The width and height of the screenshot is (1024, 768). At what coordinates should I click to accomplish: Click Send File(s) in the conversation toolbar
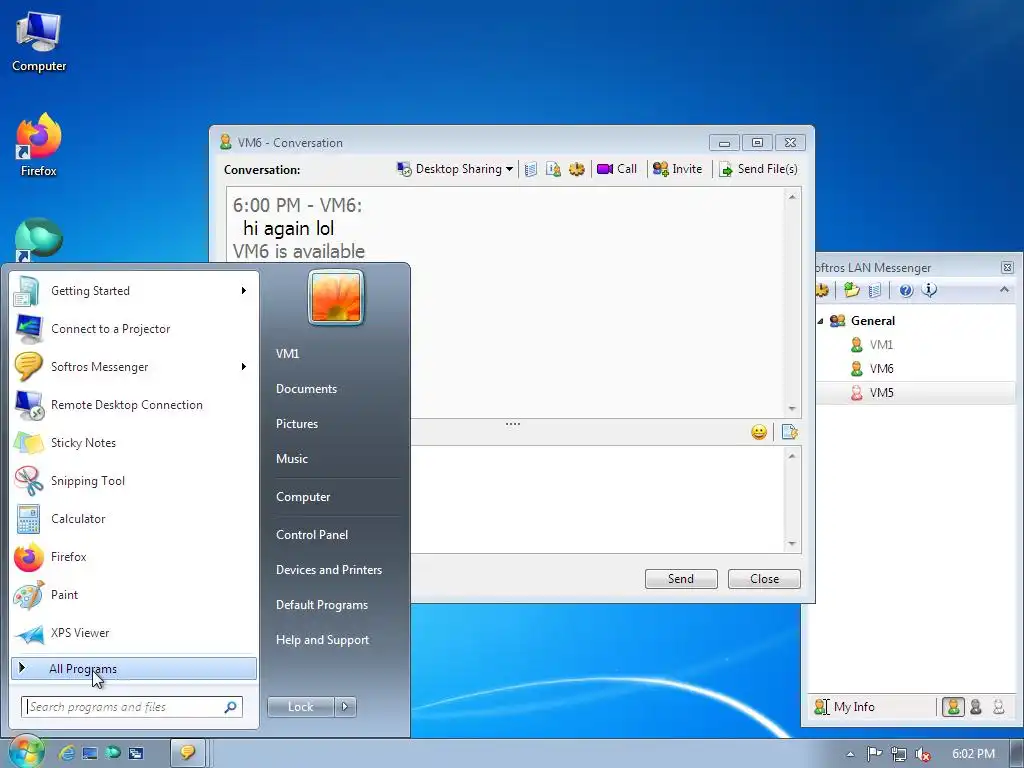(x=758, y=169)
